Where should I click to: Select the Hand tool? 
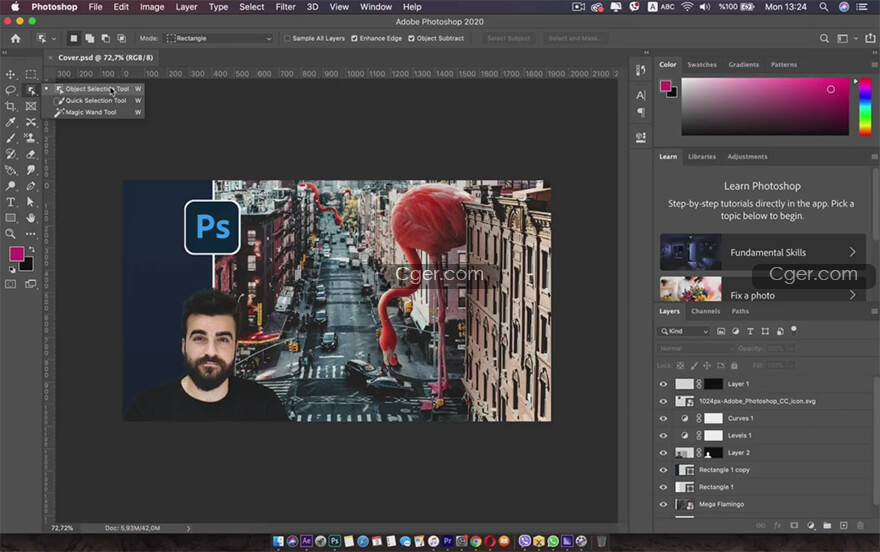point(31,218)
